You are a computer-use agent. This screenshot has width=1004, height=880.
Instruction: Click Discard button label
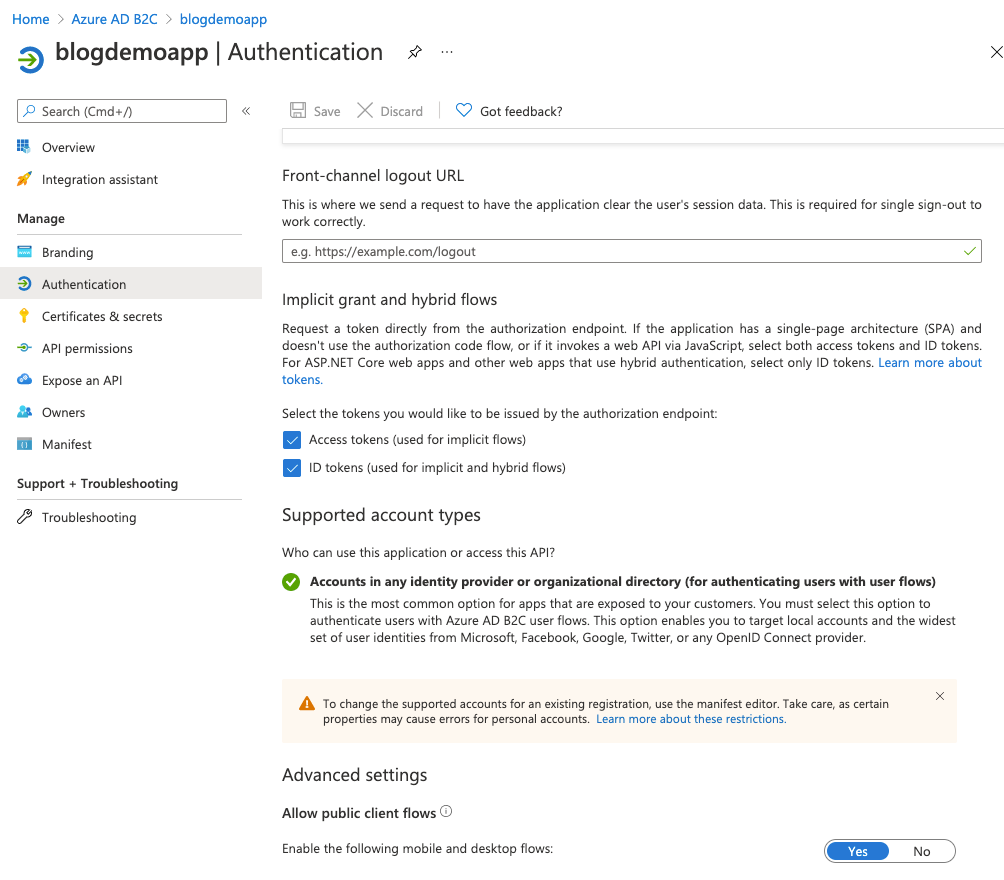[x=401, y=111]
